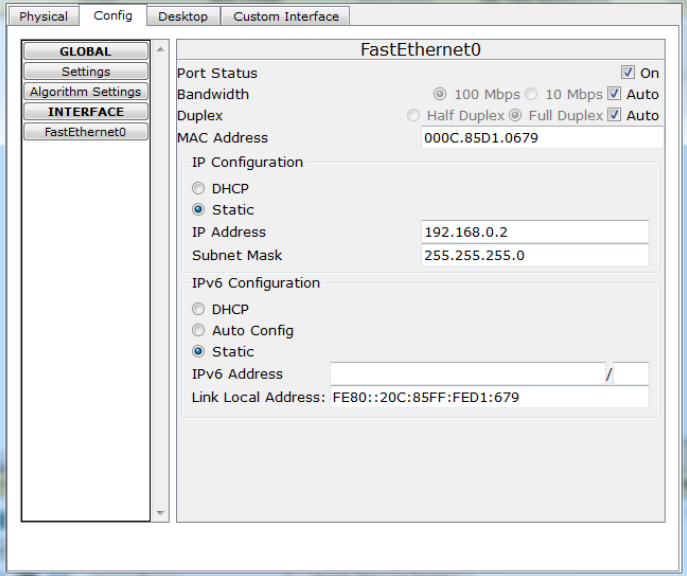
Task: Click the Link Local Address field
Action: click(x=489, y=397)
